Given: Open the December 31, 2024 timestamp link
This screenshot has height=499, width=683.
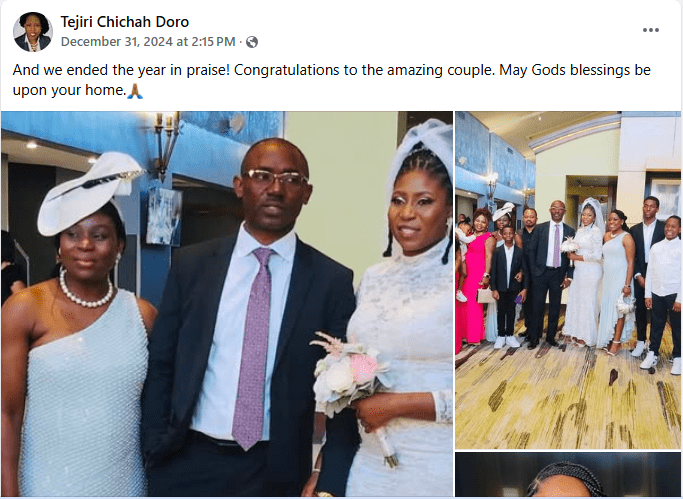Looking at the screenshot, I should tap(148, 42).
